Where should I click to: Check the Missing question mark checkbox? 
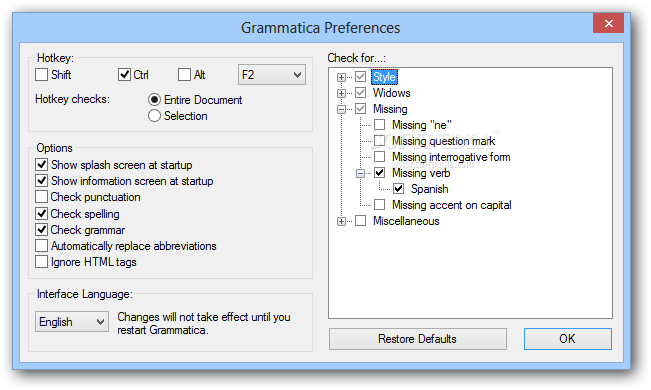[x=379, y=141]
